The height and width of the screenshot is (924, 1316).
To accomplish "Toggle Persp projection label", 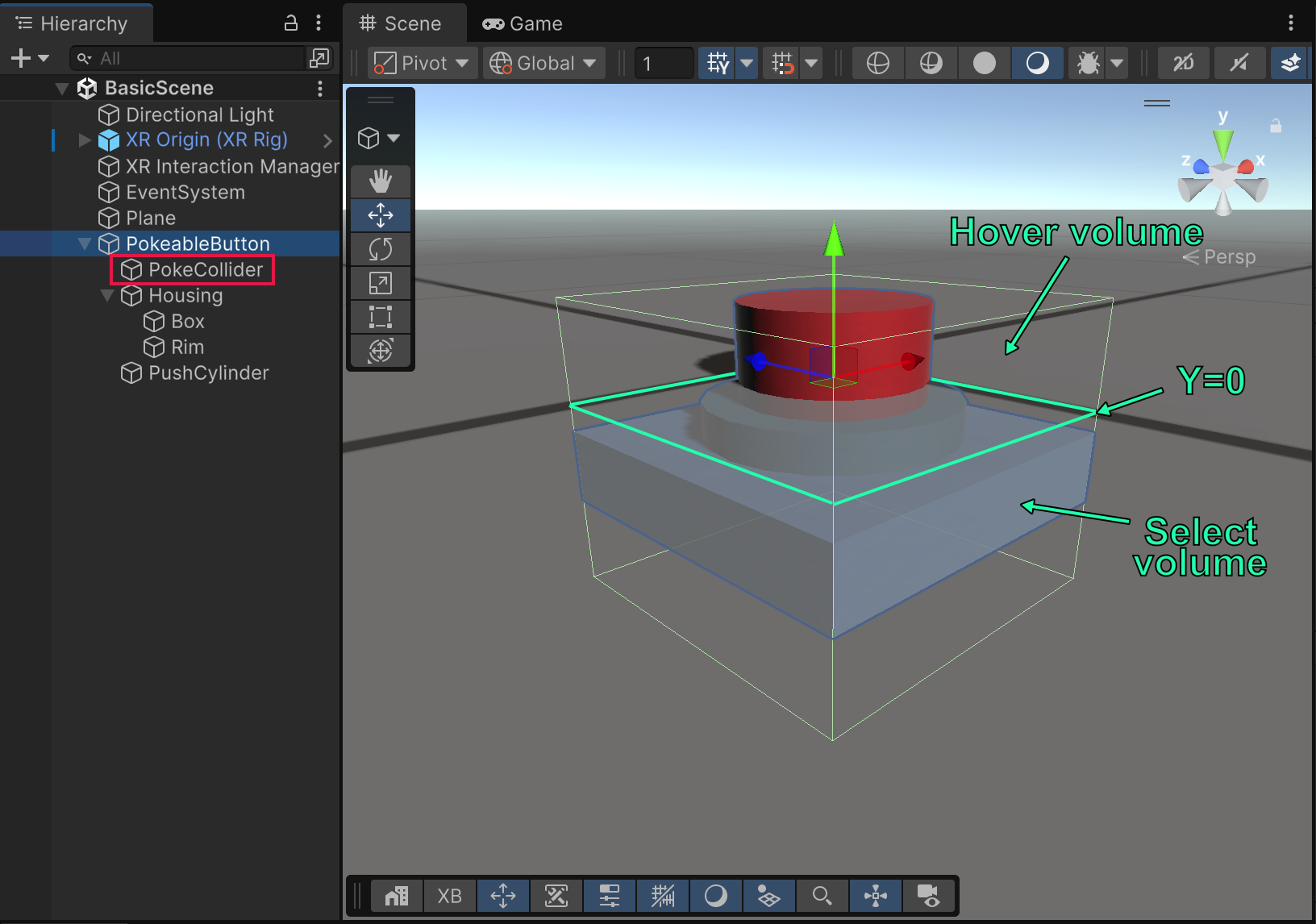I will click(x=1220, y=256).
